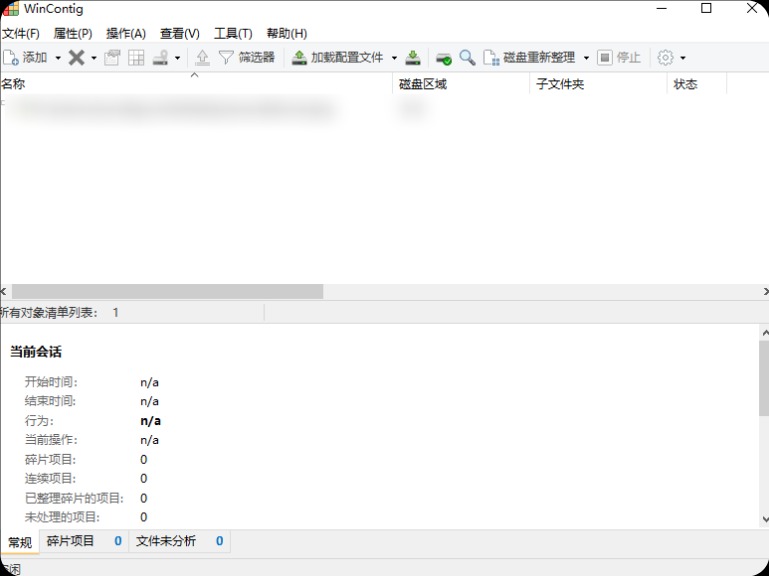
Task: Click the 开始时间 label
Action: tap(51, 382)
